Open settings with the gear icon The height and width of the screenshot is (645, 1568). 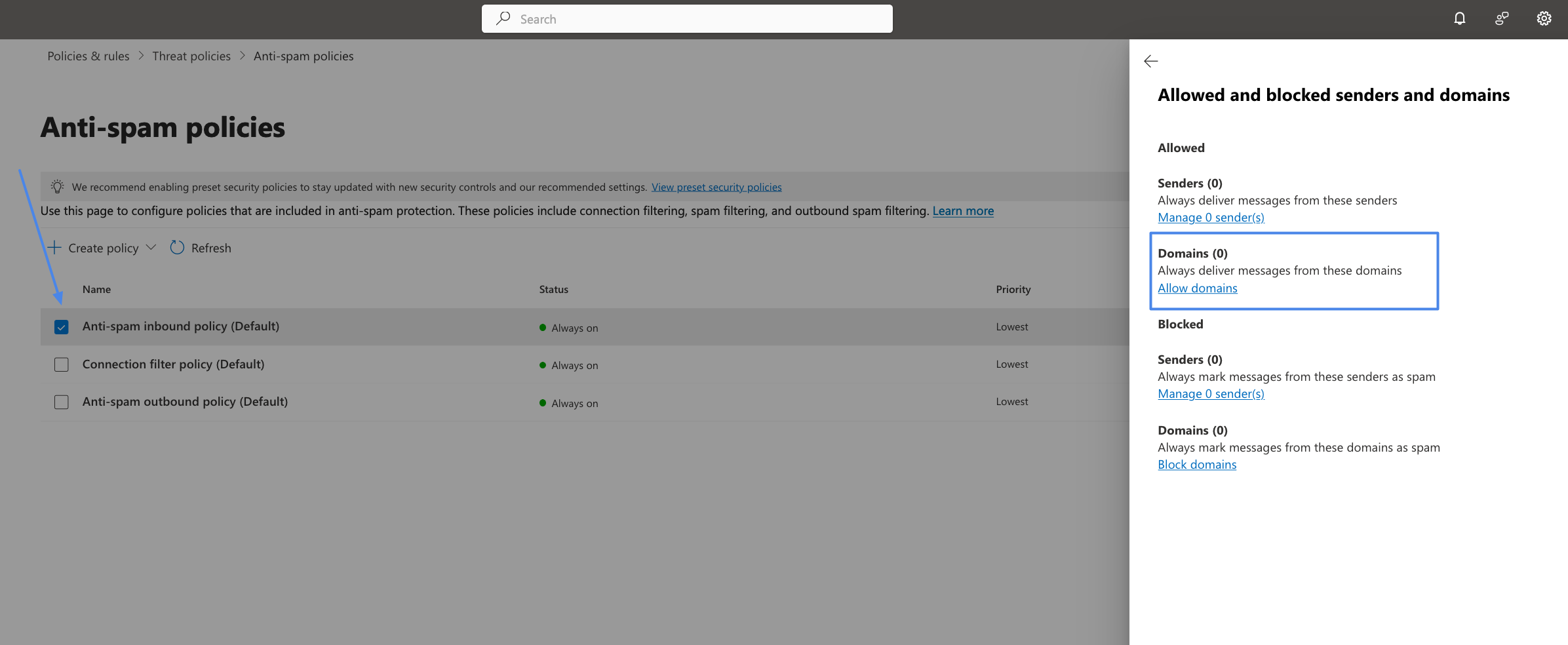point(1544,18)
